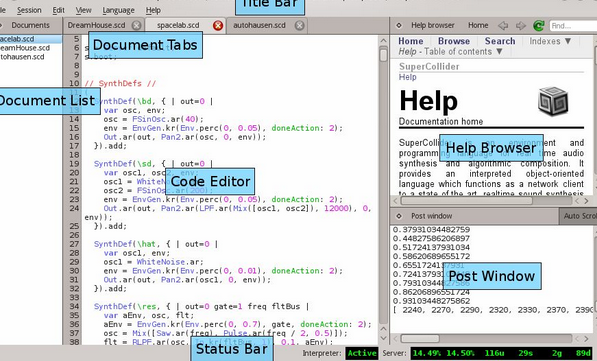Open the Search link in help page
The image size is (597, 361).
500,41
